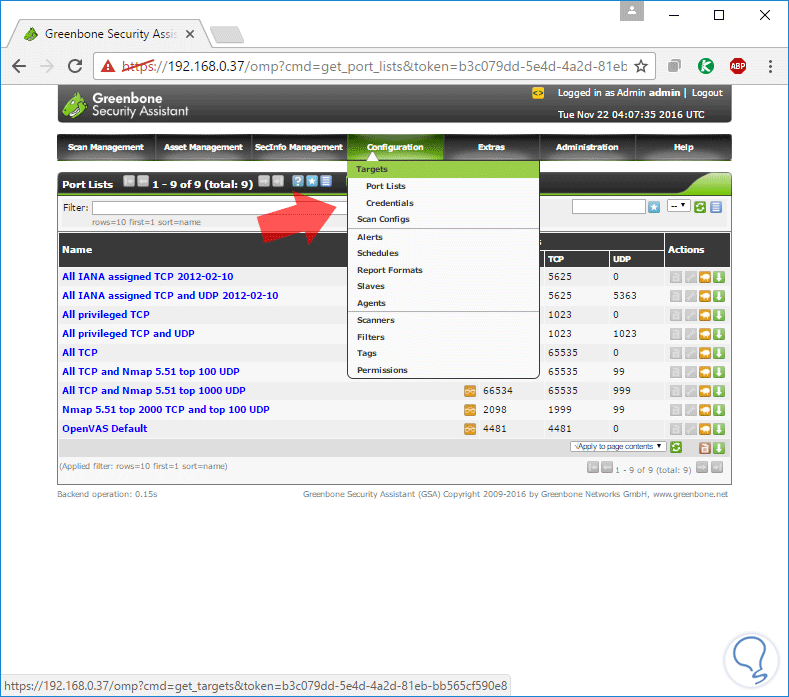Click the blue star icon beside filter name field
This screenshot has width=789, height=697.
(x=654, y=207)
